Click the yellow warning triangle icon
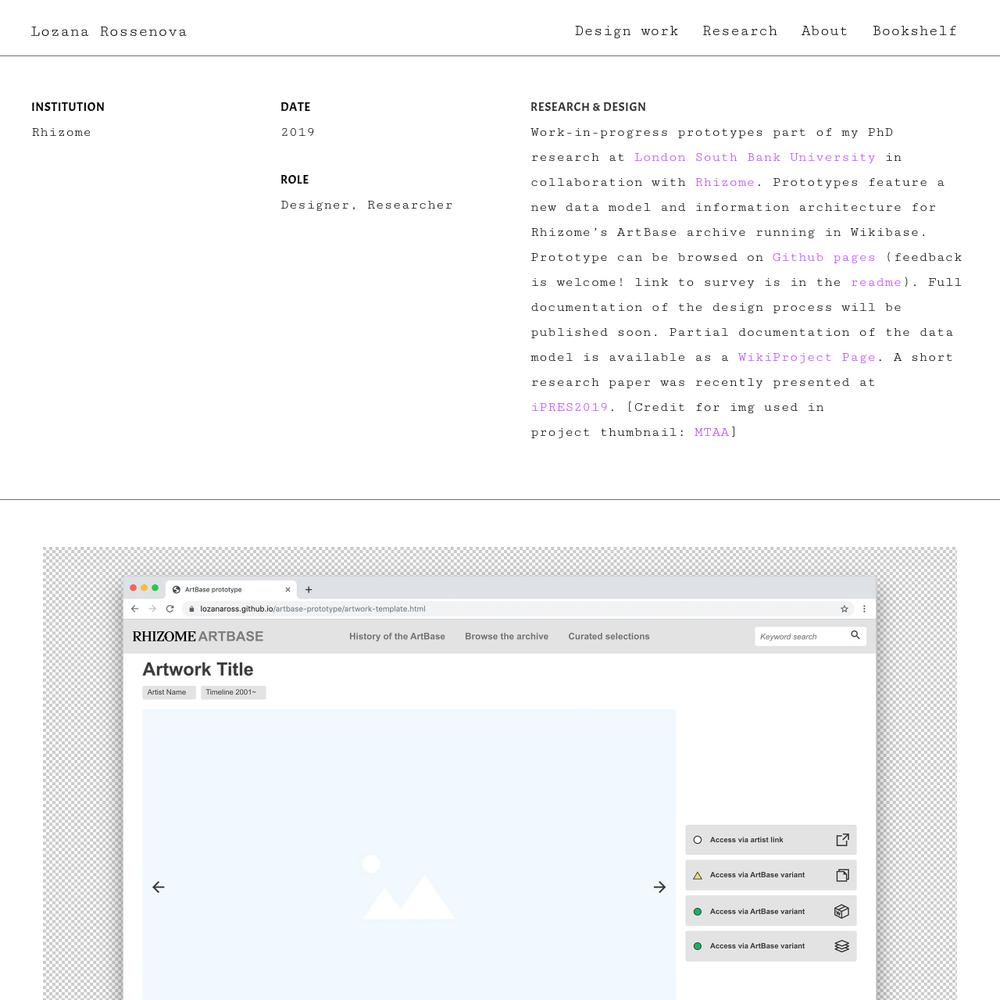Screen dimensions: 1000x1000 tap(697, 876)
